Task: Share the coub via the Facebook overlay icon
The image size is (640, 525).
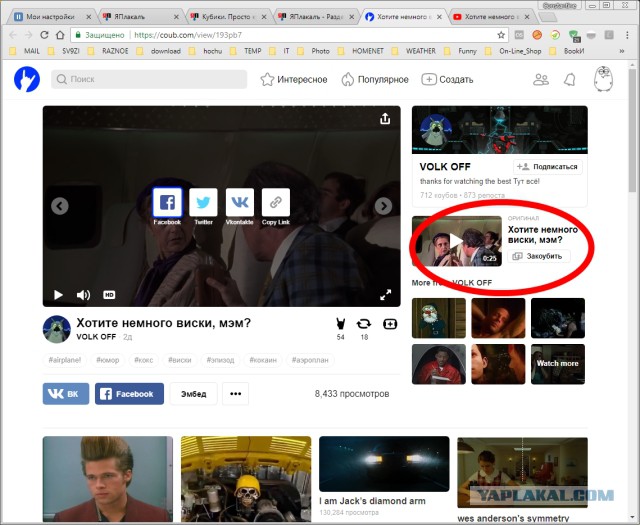Action: pyautogui.click(x=167, y=202)
